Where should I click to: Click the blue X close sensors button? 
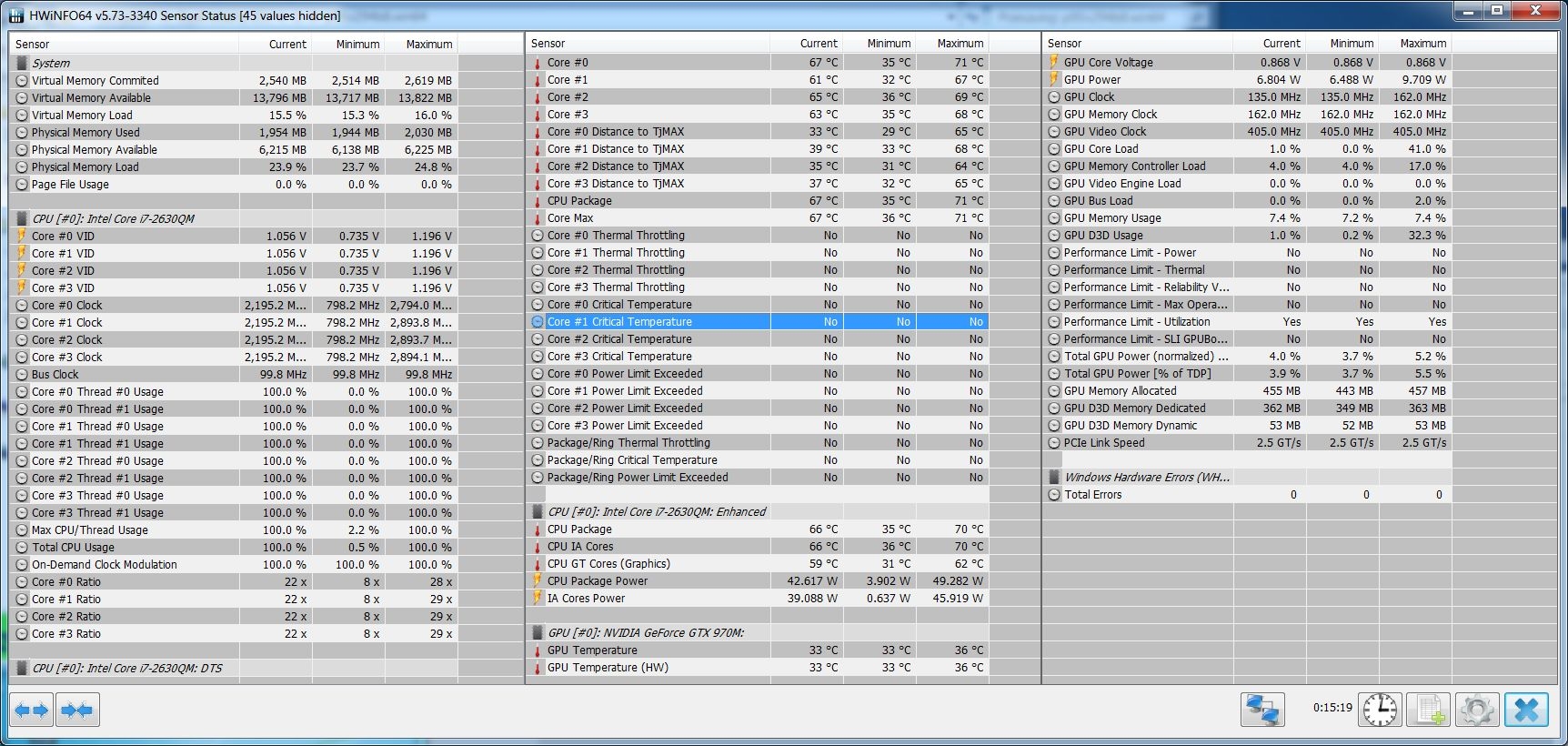pyautogui.click(x=1526, y=710)
